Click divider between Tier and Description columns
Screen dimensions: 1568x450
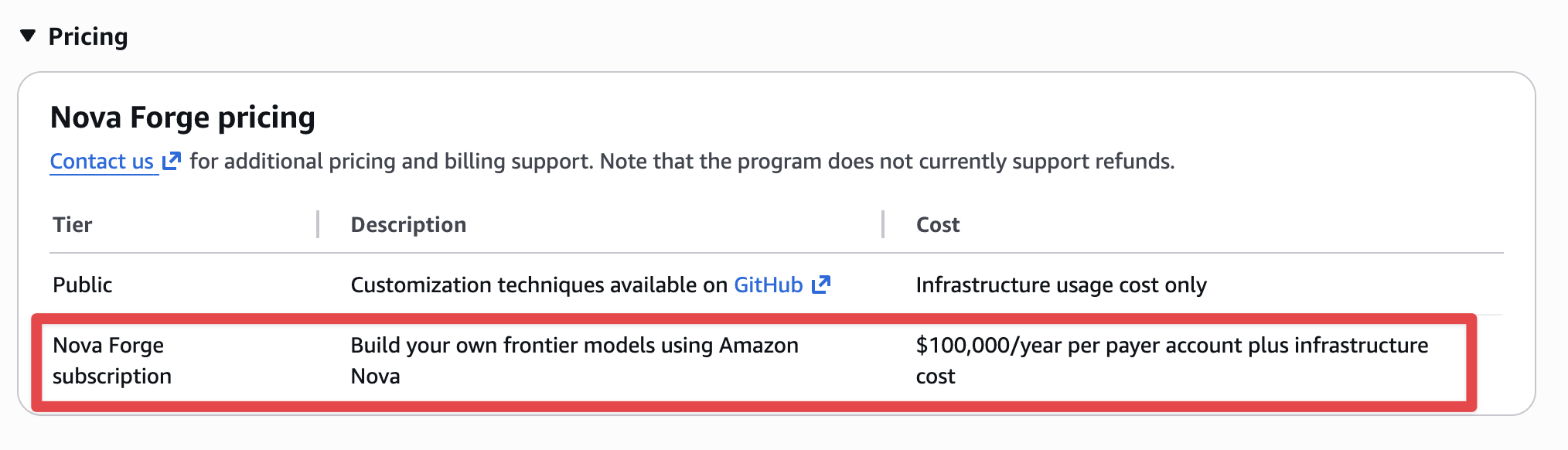click(x=318, y=224)
